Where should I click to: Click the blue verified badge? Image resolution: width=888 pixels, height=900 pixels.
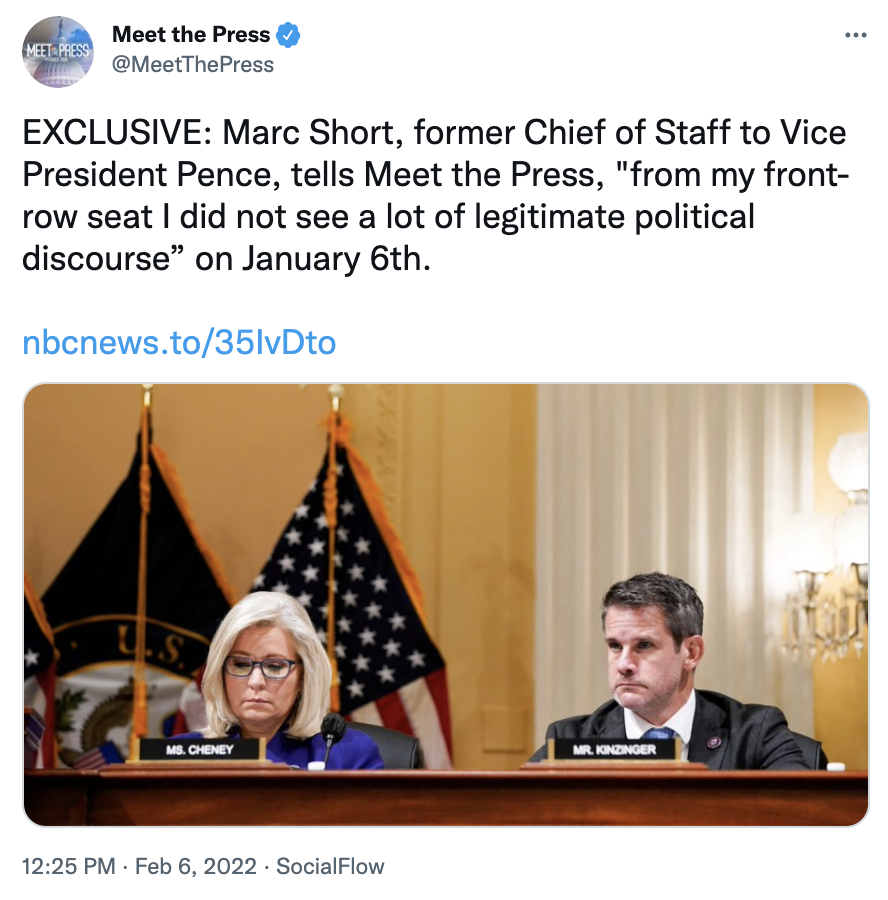click(289, 35)
